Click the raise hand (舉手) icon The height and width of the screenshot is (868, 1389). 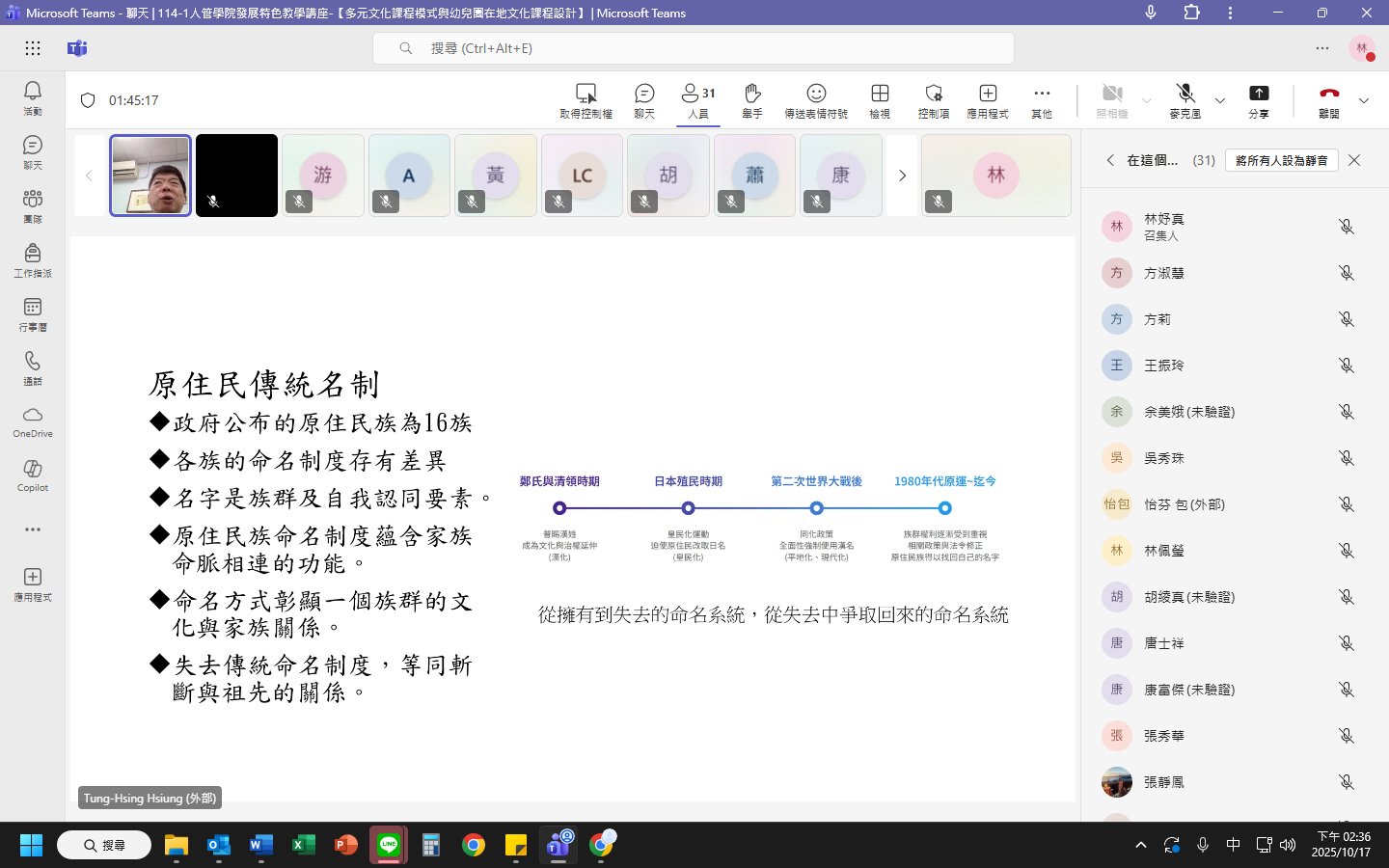tap(752, 99)
